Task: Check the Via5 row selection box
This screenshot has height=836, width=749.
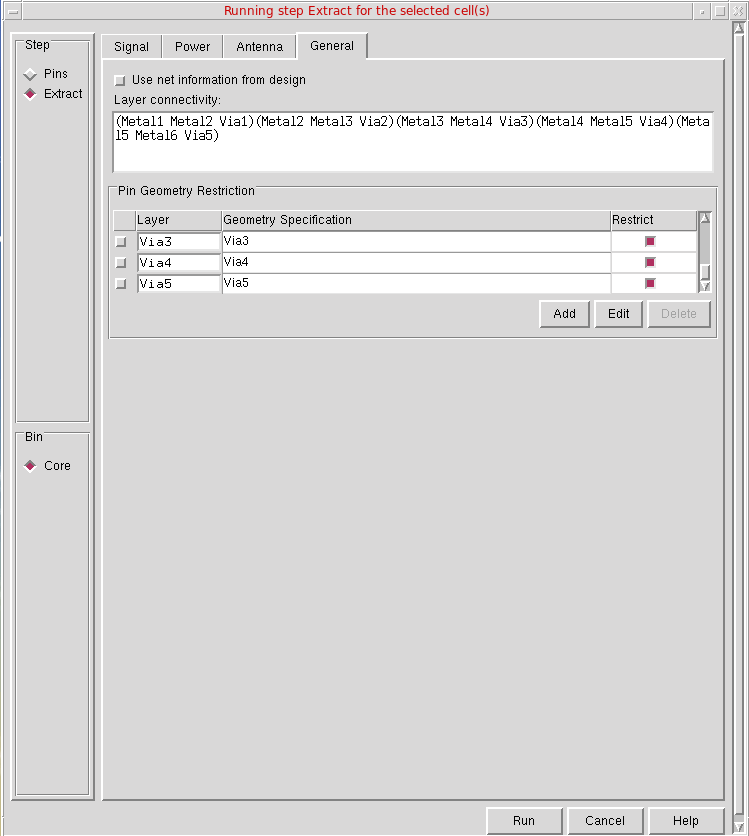Action: pyautogui.click(x=121, y=283)
